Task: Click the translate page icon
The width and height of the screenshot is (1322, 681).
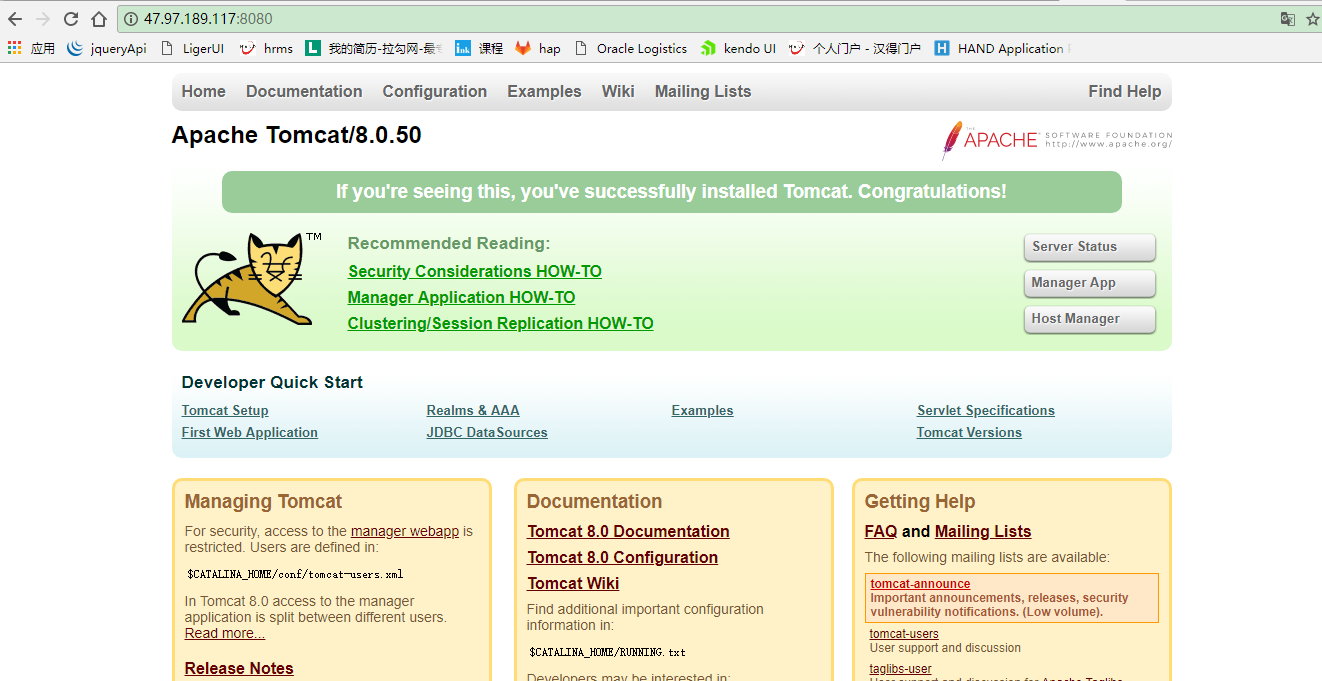Action: click(1288, 19)
